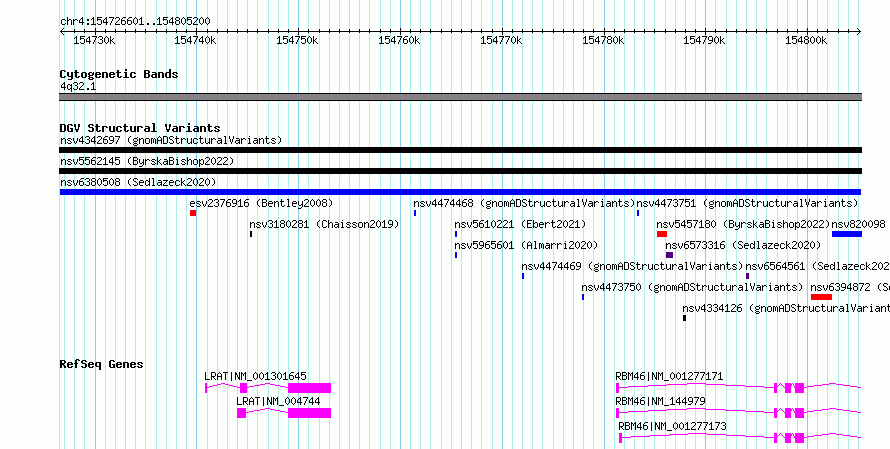Open the RBM46|NM_001277173 transcript label
The width and height of the screenshot is (890, 449).
tap(672, 426)
